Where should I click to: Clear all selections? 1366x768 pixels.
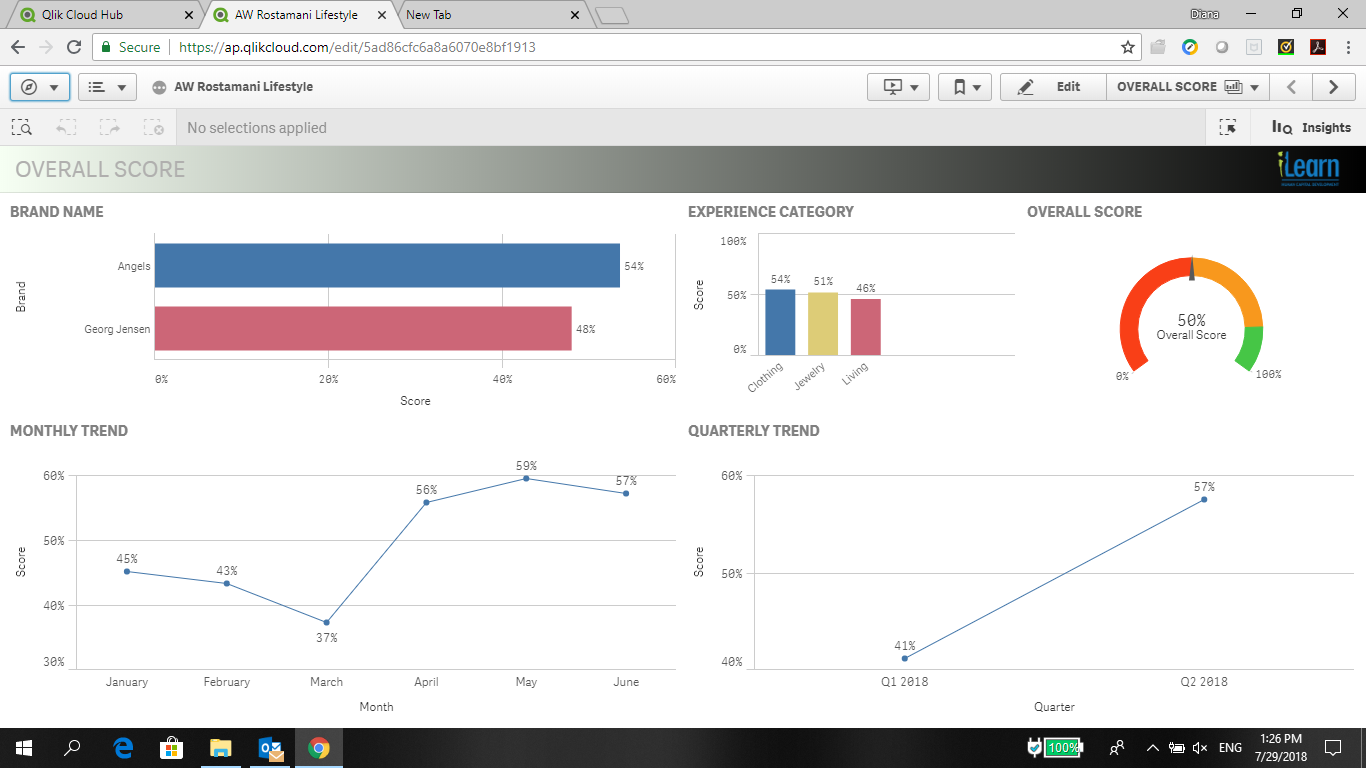click(x=153, y=127)
